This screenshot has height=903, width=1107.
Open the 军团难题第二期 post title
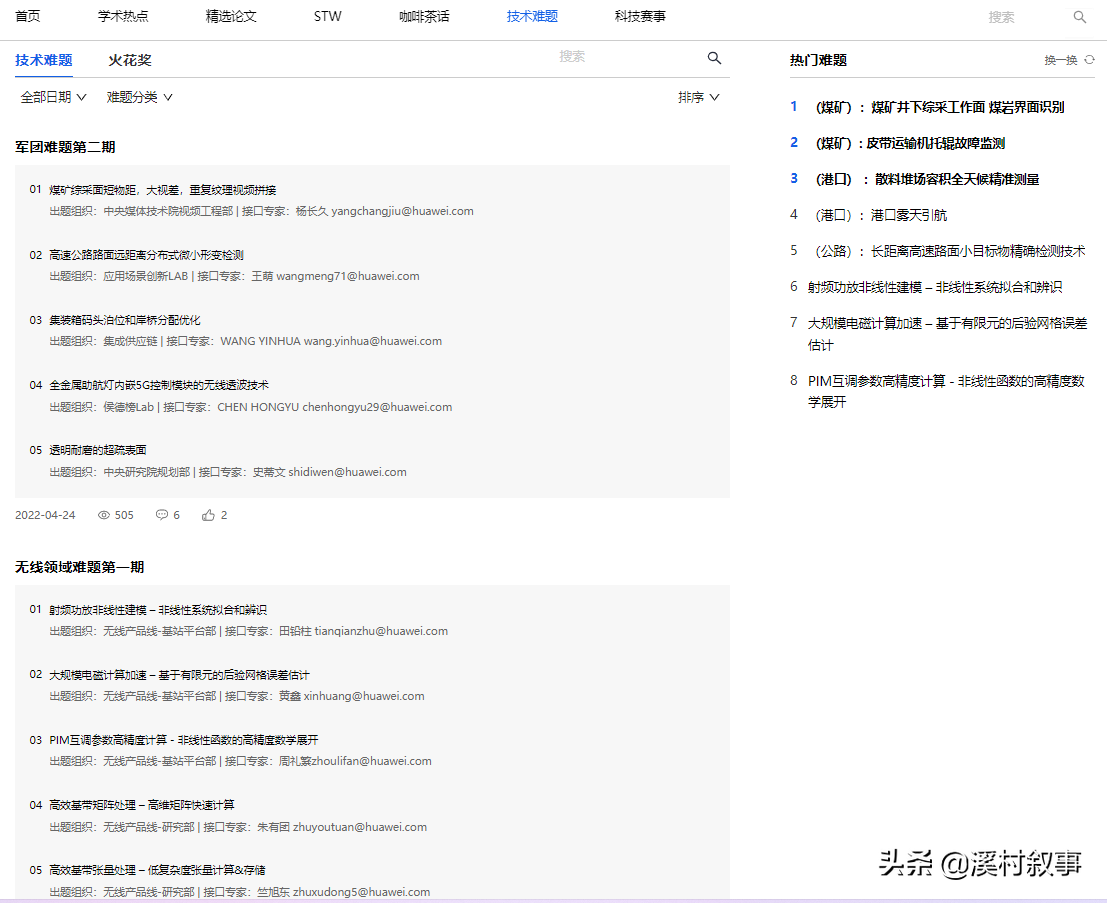(65, 147)
